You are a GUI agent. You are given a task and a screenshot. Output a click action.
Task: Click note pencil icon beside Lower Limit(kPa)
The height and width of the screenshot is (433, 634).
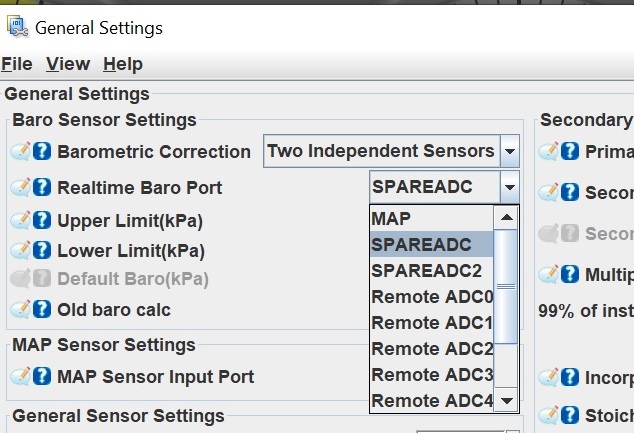(20, 250)
